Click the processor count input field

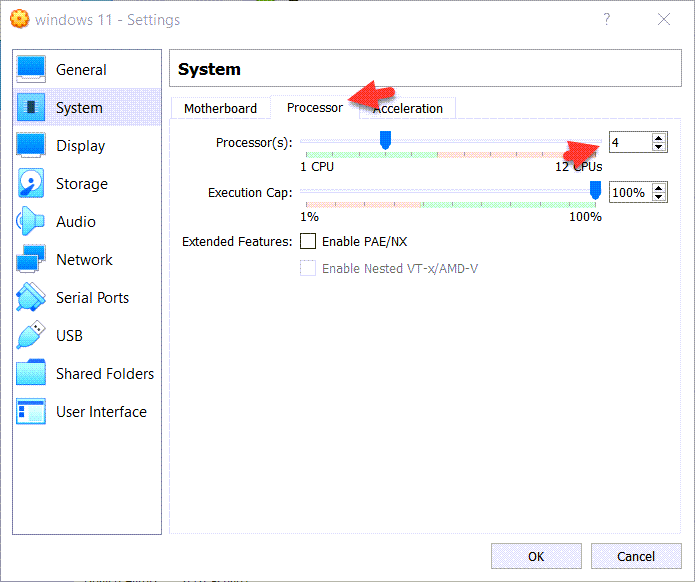tap(628, 143)
